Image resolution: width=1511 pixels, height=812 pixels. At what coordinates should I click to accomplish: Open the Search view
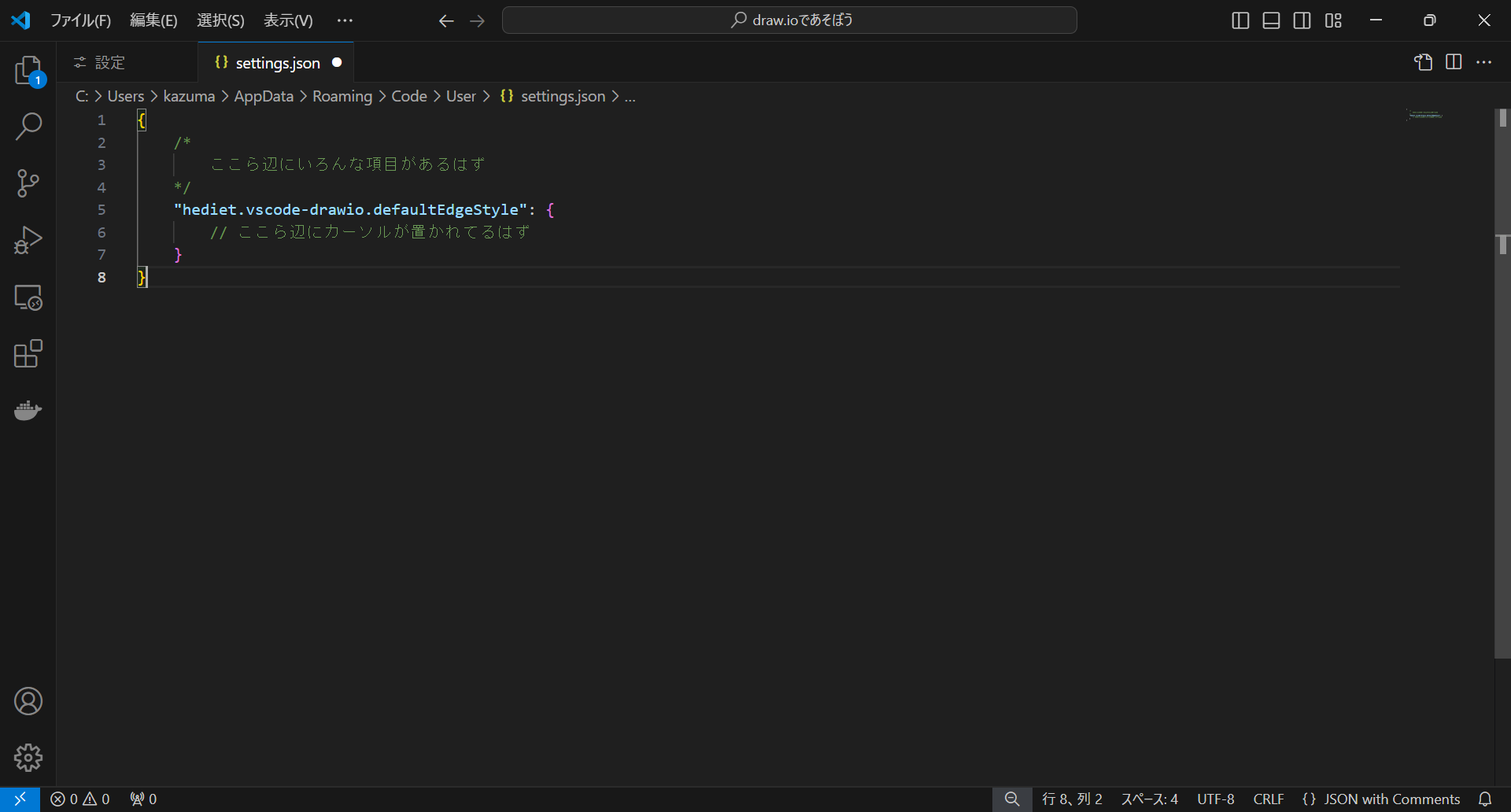[x=28, y=126]
